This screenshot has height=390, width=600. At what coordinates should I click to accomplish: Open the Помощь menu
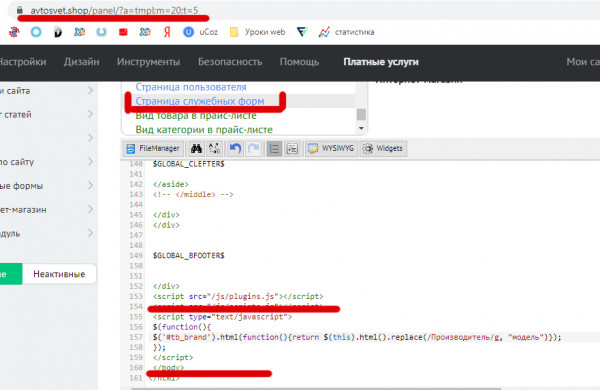(299, 62)
